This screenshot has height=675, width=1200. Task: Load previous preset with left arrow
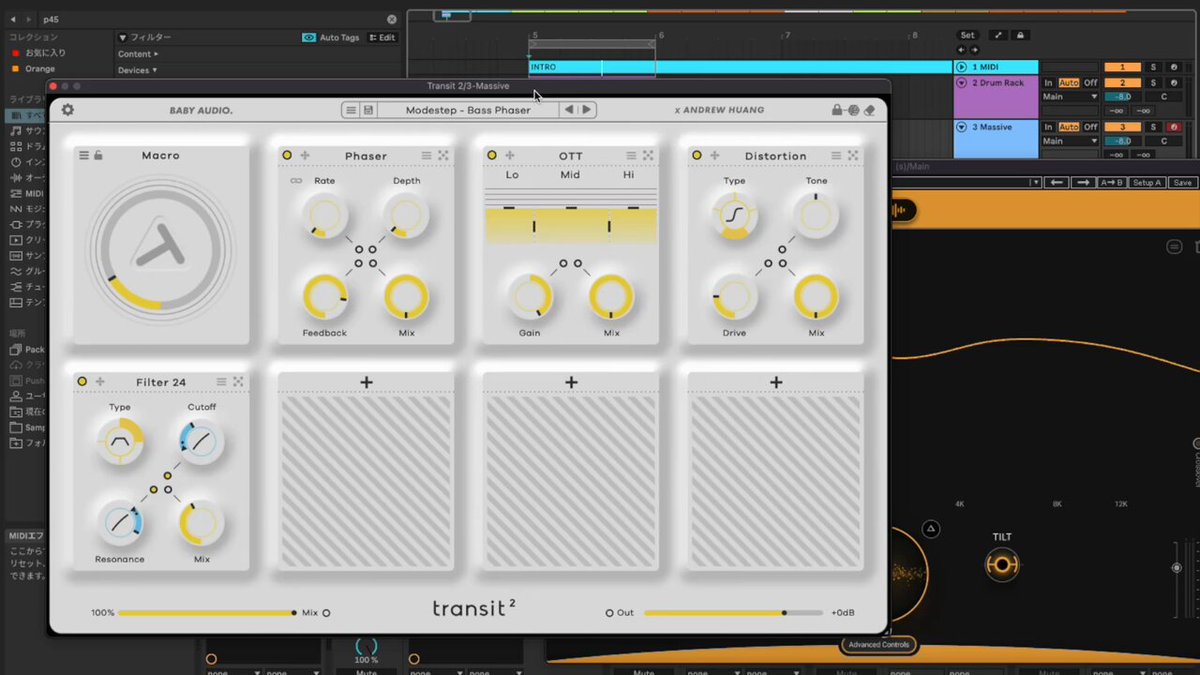click(x=569, y=110)
